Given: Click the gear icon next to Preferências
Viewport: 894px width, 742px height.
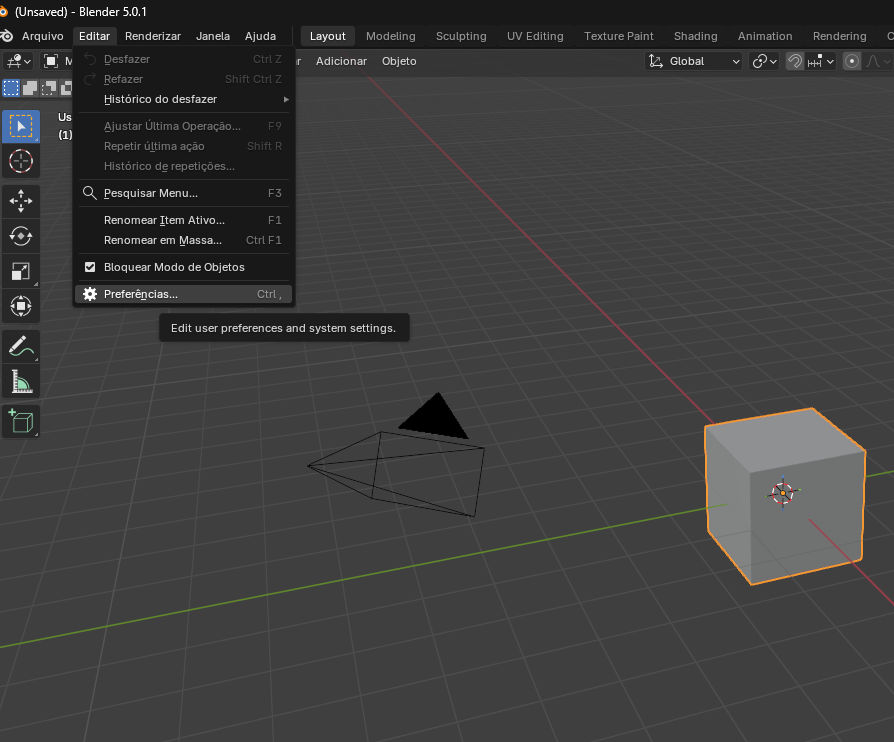Looking at the screenshot, I should tap(90, 294).
